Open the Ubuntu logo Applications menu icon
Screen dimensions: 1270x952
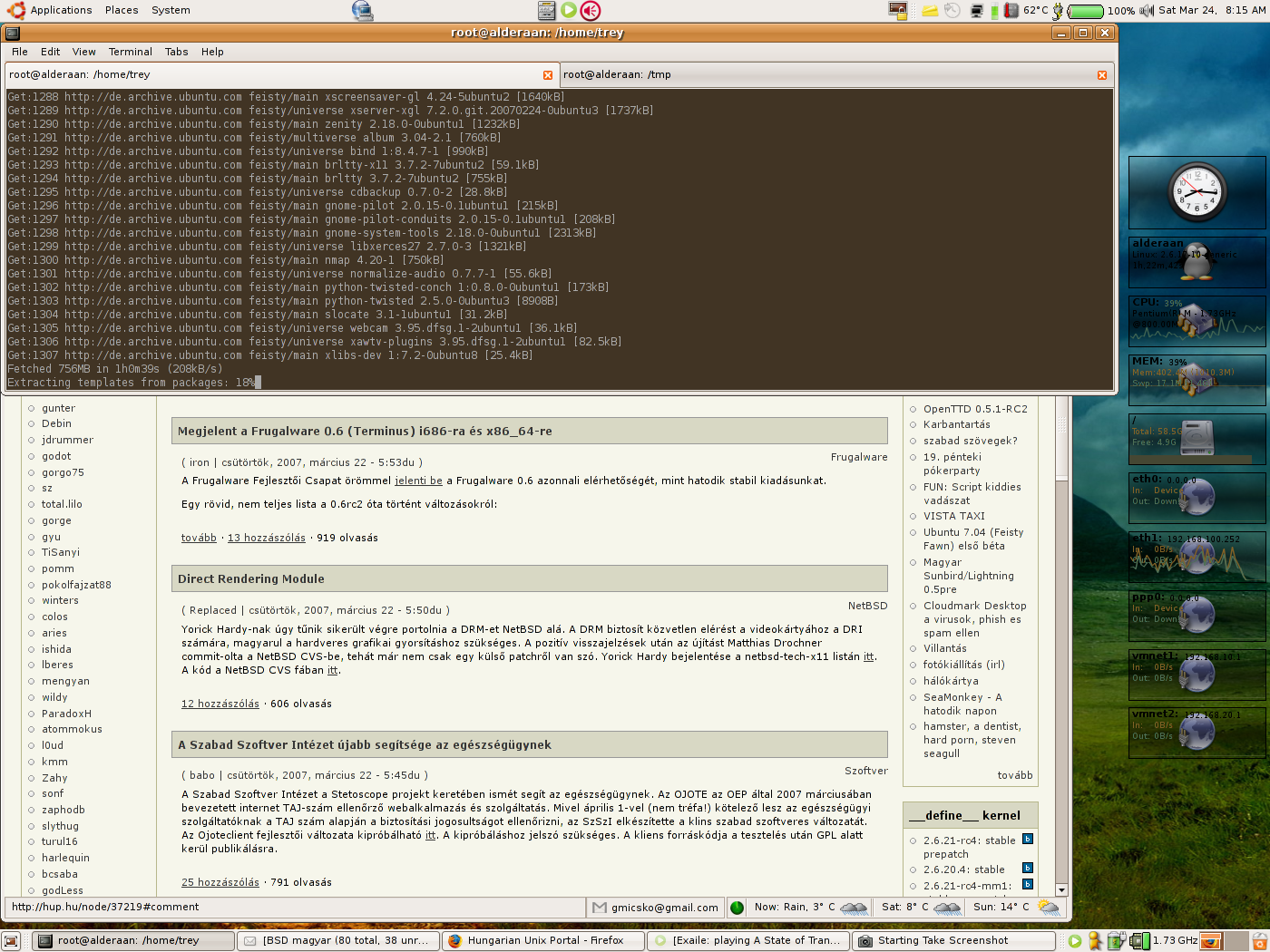15,10
